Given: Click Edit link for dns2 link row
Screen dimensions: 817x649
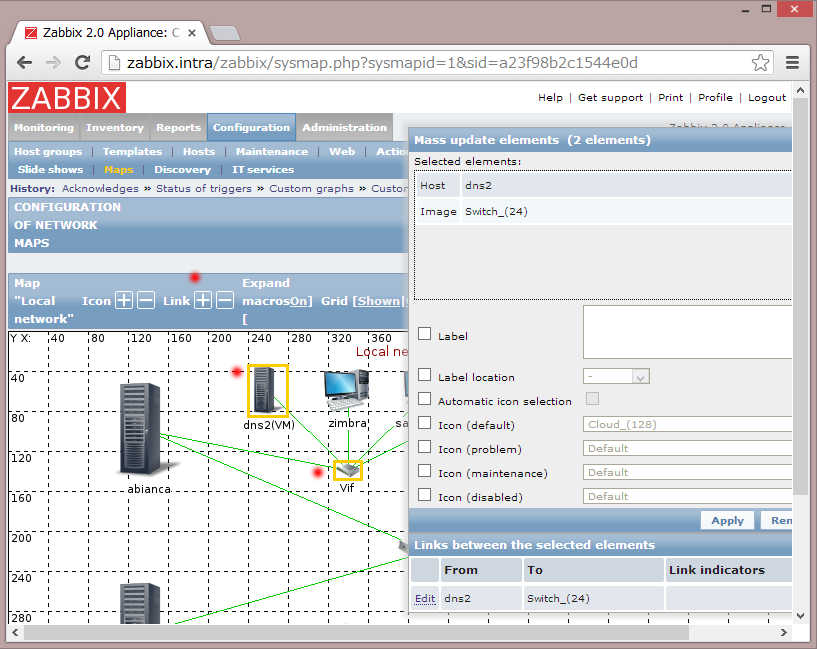Looking at the screenshot, I should [x=425, y=598].
